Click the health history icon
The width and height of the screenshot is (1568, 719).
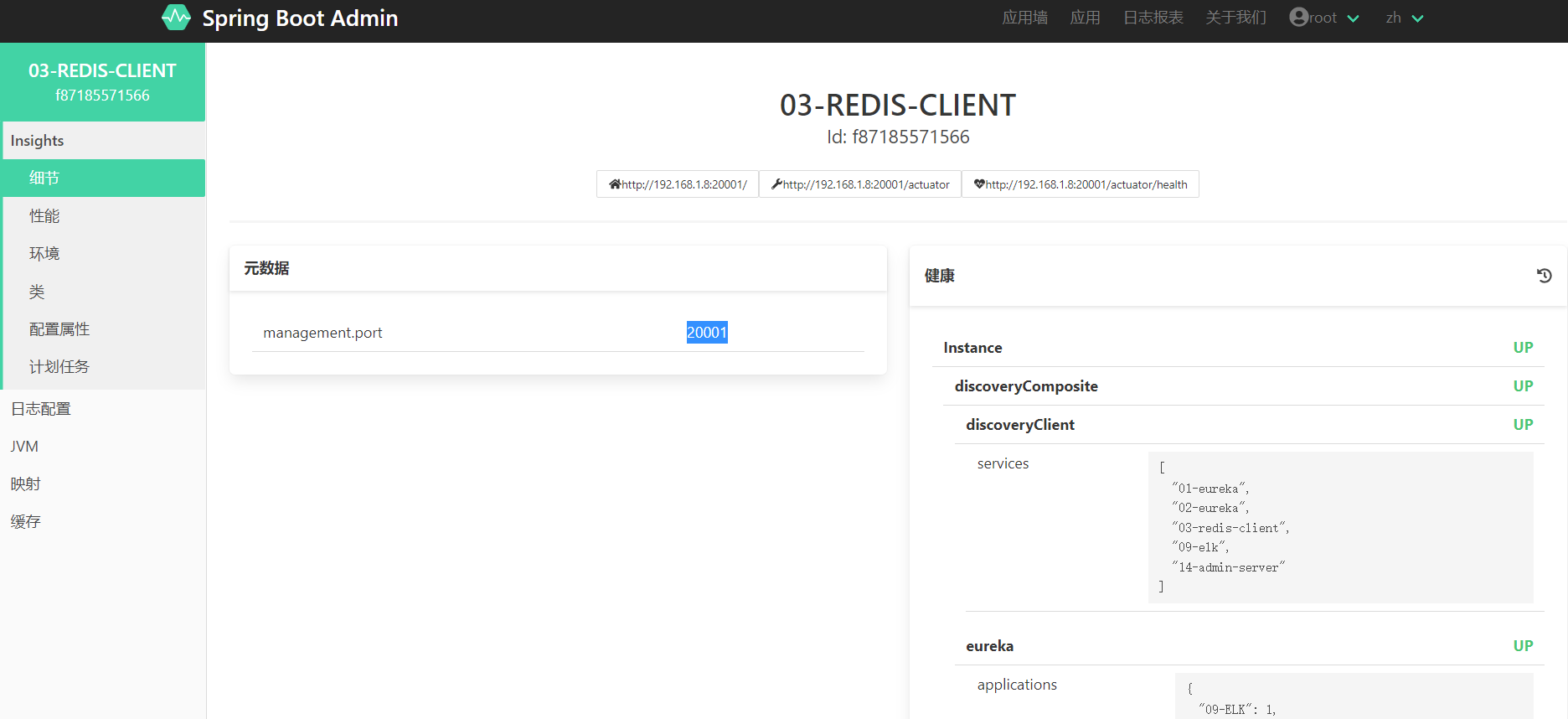click(x=1545, y=276)
